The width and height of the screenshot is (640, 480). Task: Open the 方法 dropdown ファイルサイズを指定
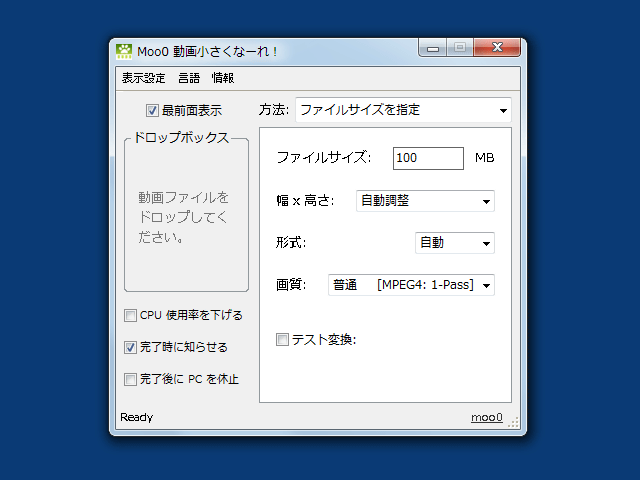(403, 110)
